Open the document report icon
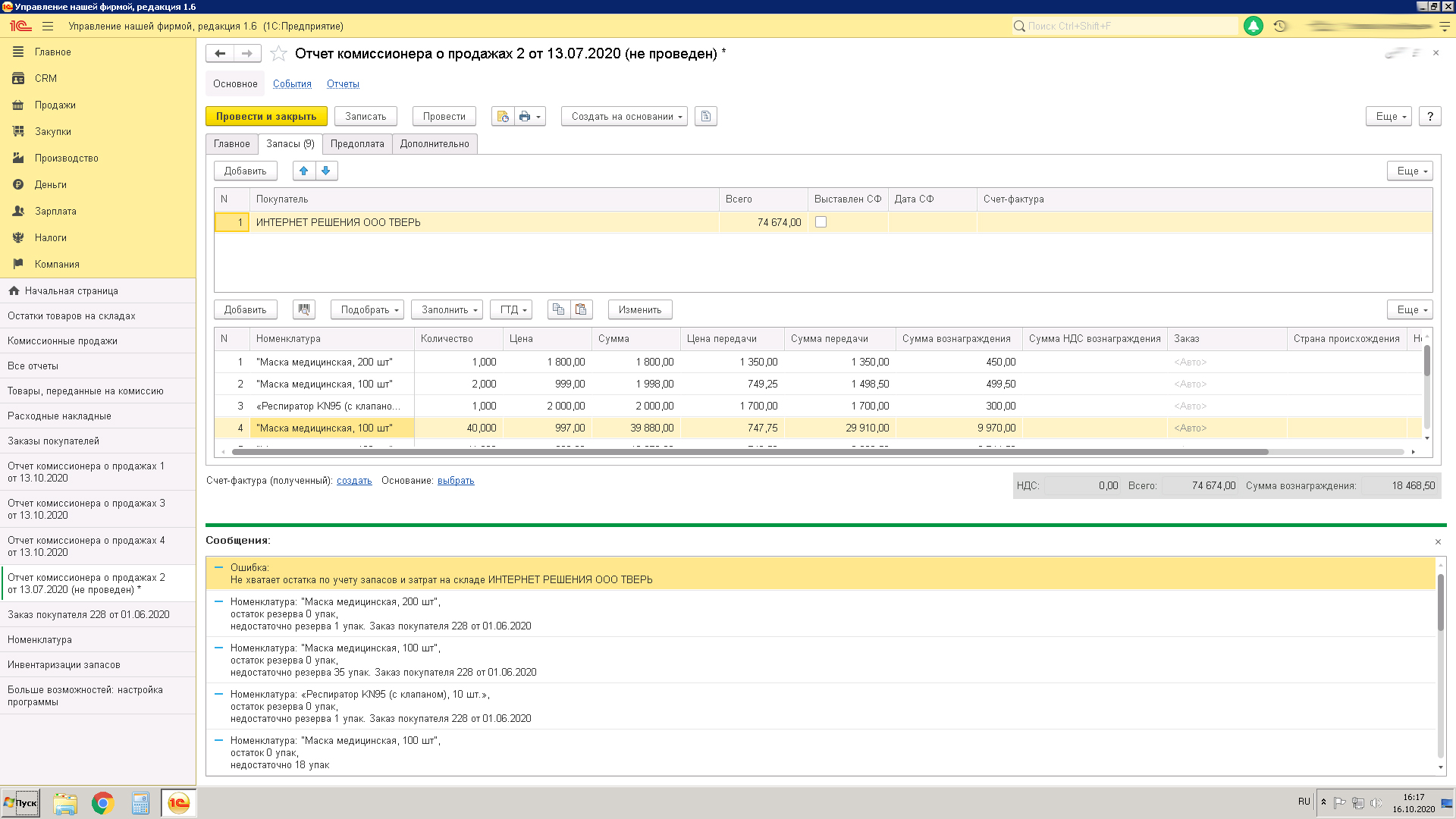This screenshot has width=1456, height=819. pos(706,116)
